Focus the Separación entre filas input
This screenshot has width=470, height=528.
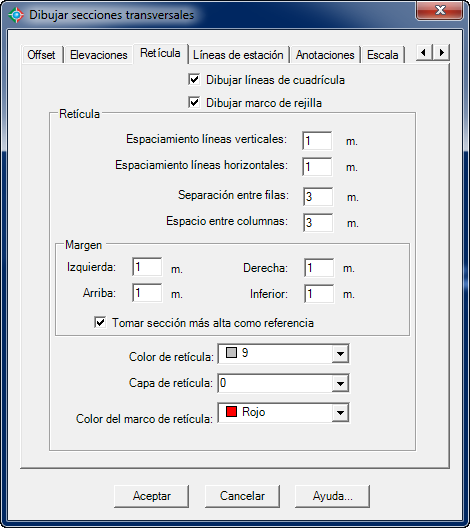pos(318,197)
